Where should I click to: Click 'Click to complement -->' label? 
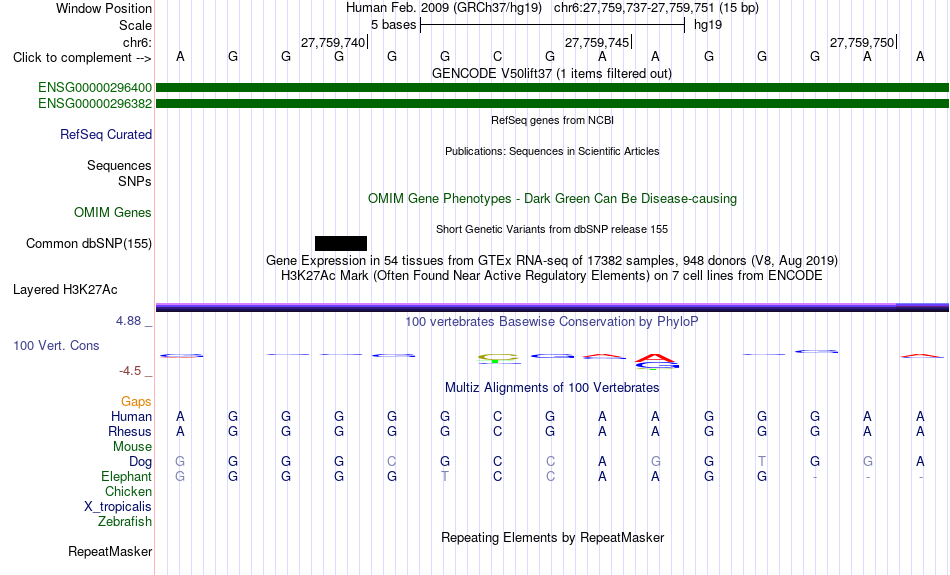click(x=82, y=58)
